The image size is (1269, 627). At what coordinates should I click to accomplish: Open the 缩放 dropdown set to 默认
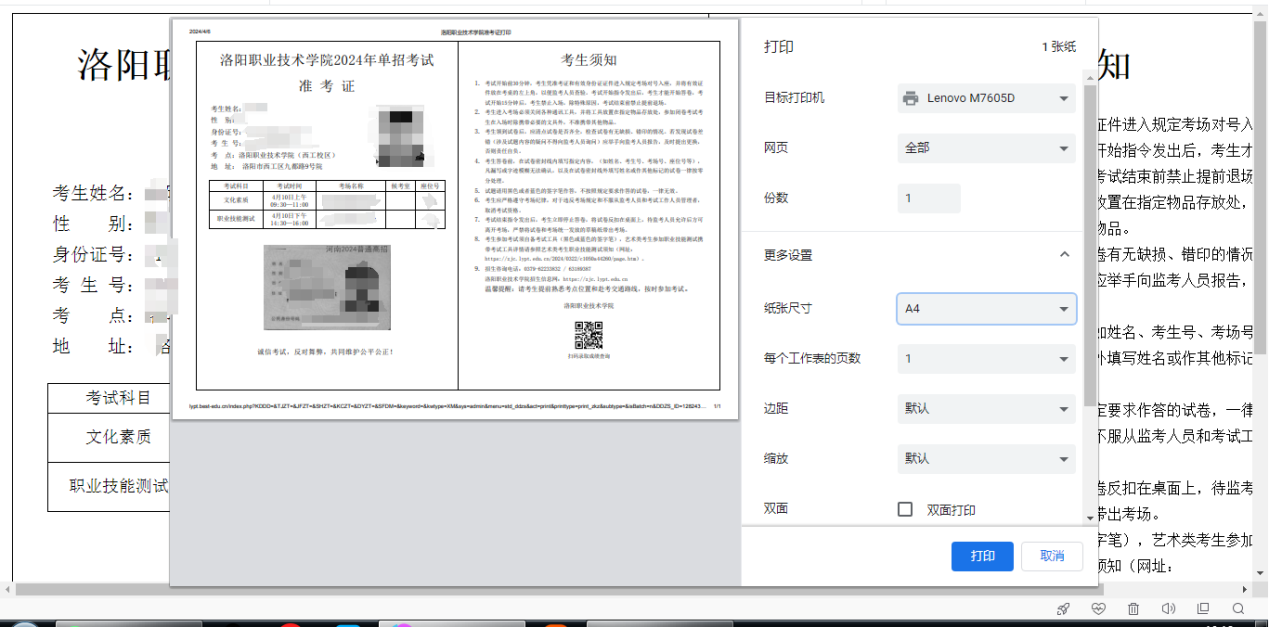pyautogui.click(x=986, y=458)
